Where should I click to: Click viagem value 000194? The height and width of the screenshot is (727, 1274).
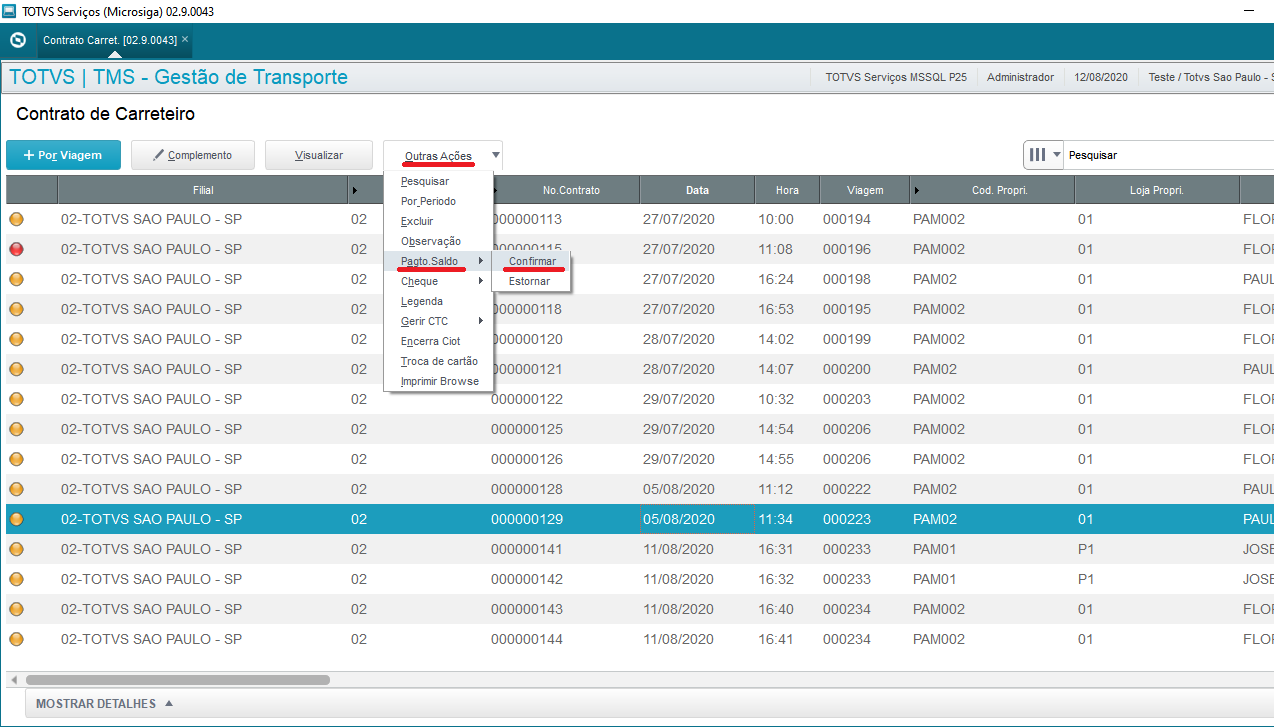847,219
